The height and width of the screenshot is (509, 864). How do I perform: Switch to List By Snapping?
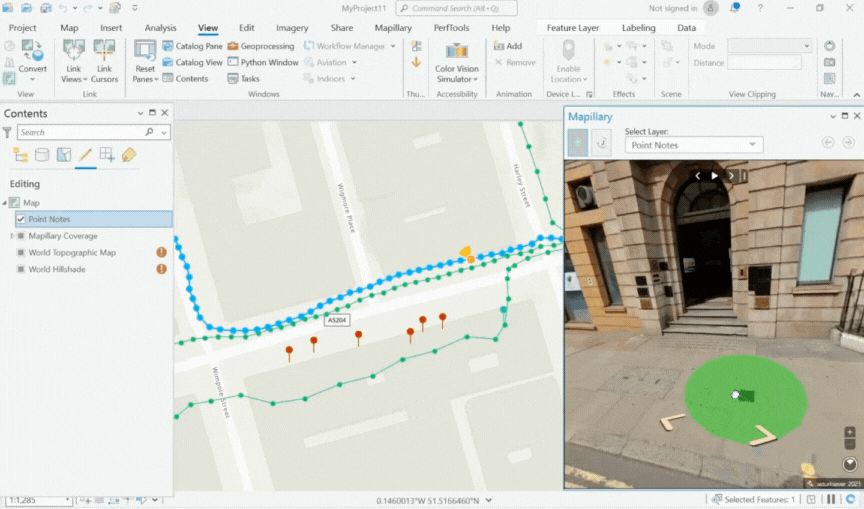[107, 155]
